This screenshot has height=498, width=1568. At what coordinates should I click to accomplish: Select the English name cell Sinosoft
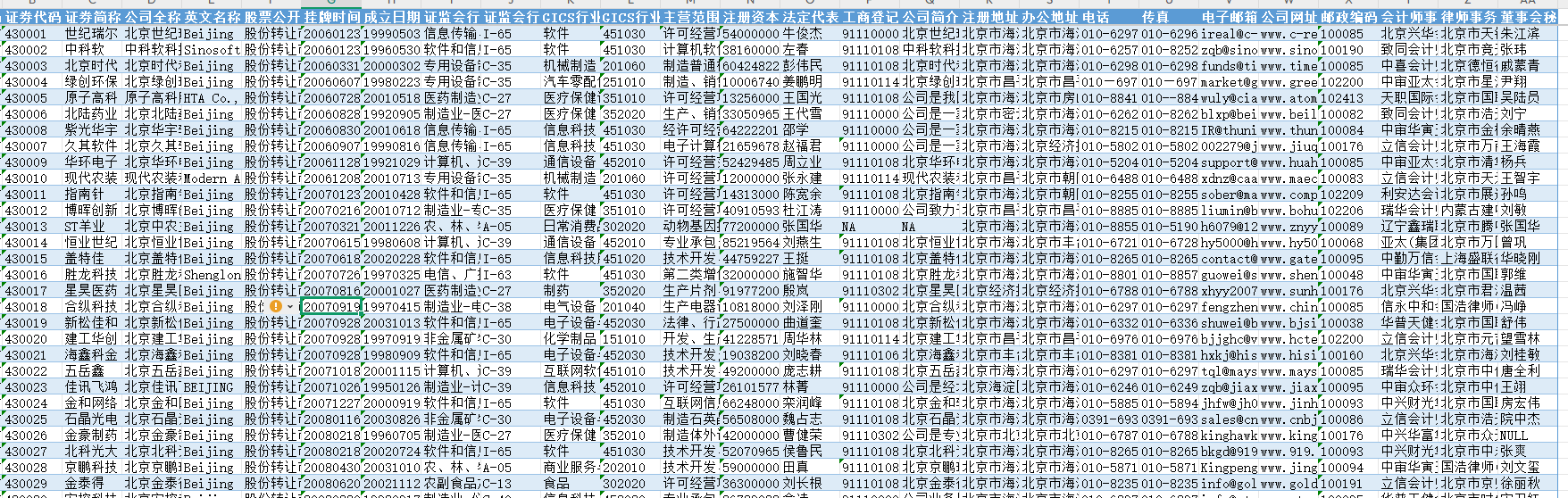click(x=213, y=49)
